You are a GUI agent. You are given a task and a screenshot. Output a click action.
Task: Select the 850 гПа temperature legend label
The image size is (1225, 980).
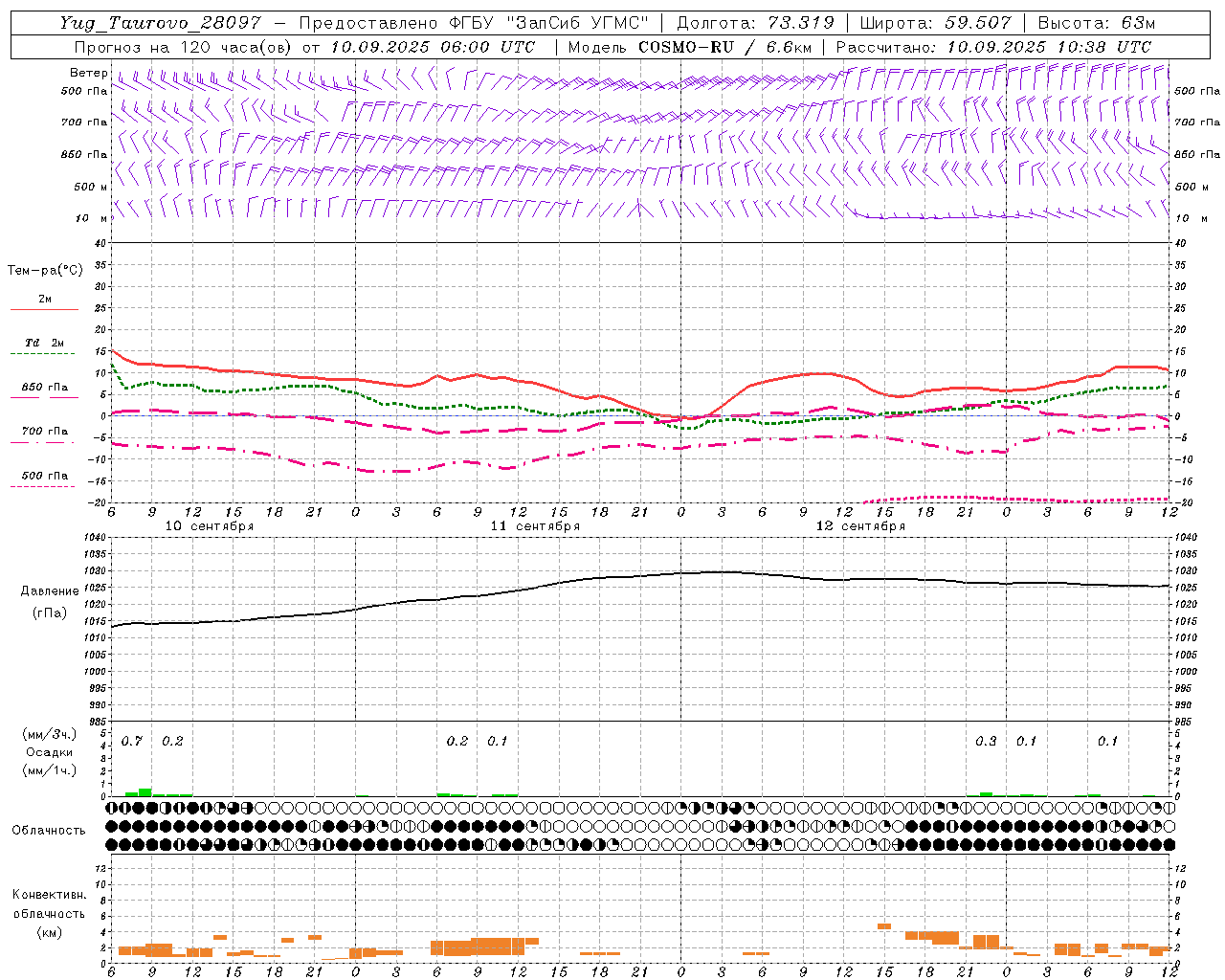(45, 388)
